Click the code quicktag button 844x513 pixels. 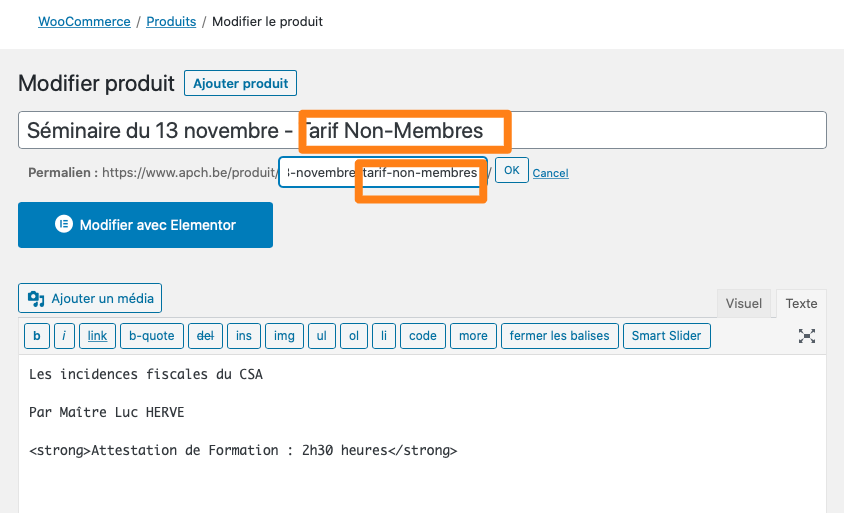tap(423, 336)
